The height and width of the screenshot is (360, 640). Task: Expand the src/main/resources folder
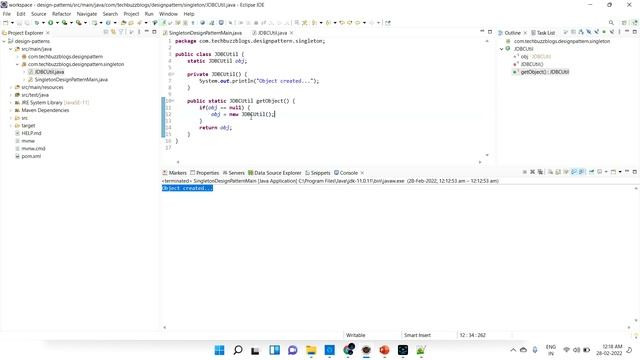11,87
